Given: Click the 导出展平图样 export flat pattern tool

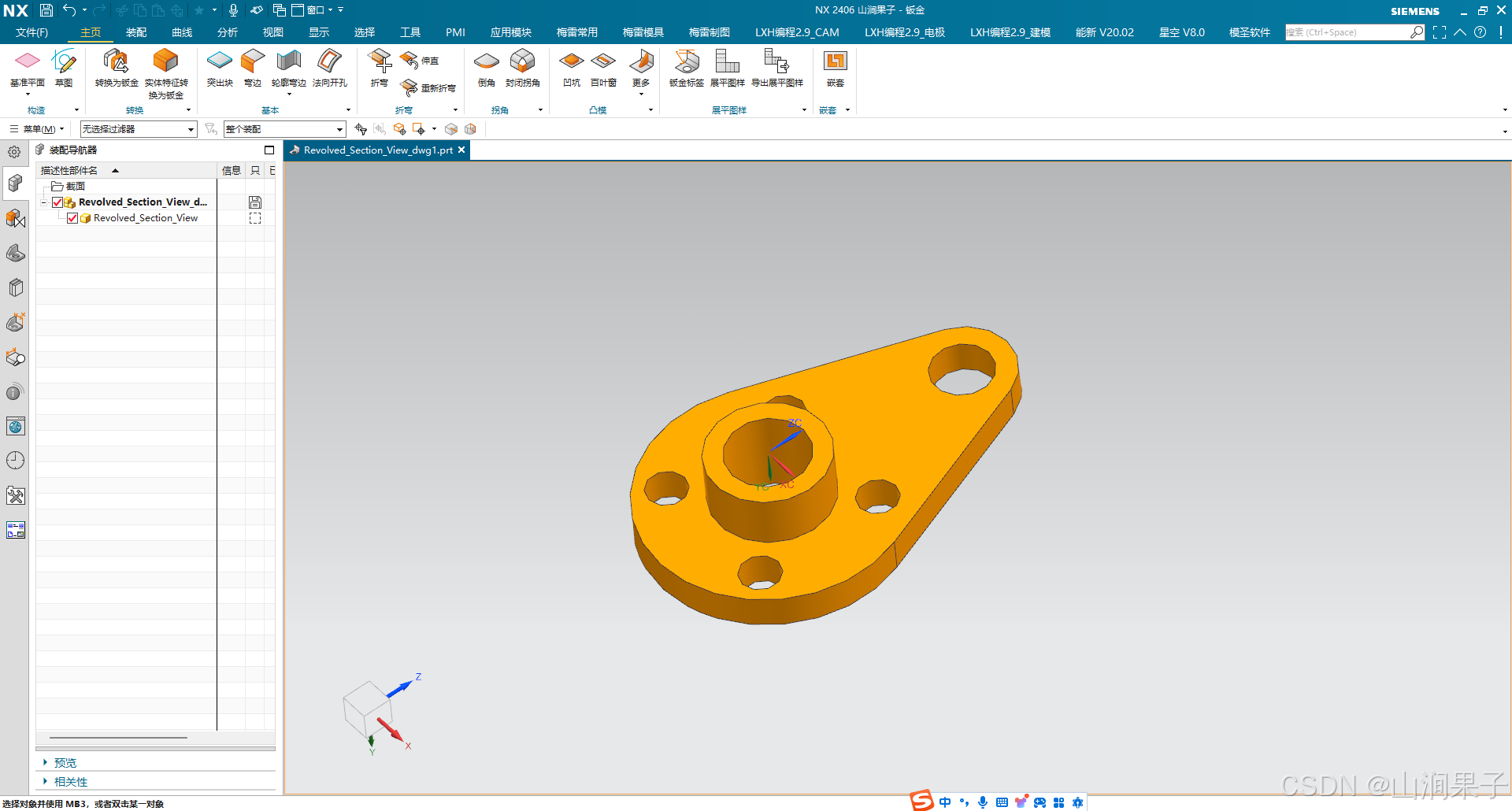Looking at the screenshot, I should (777, 68).
